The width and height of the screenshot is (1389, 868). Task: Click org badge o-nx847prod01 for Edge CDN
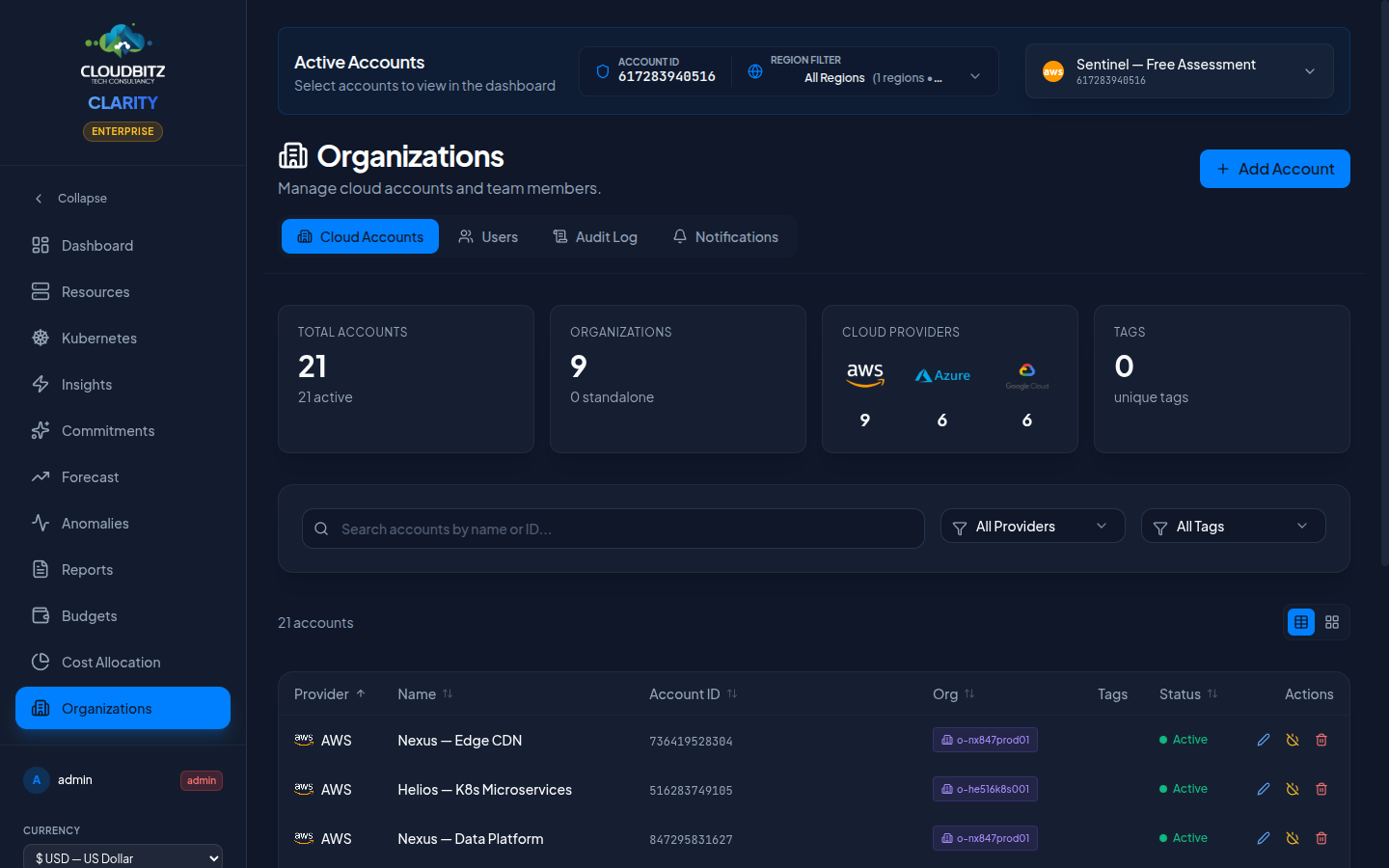(985, 740)
